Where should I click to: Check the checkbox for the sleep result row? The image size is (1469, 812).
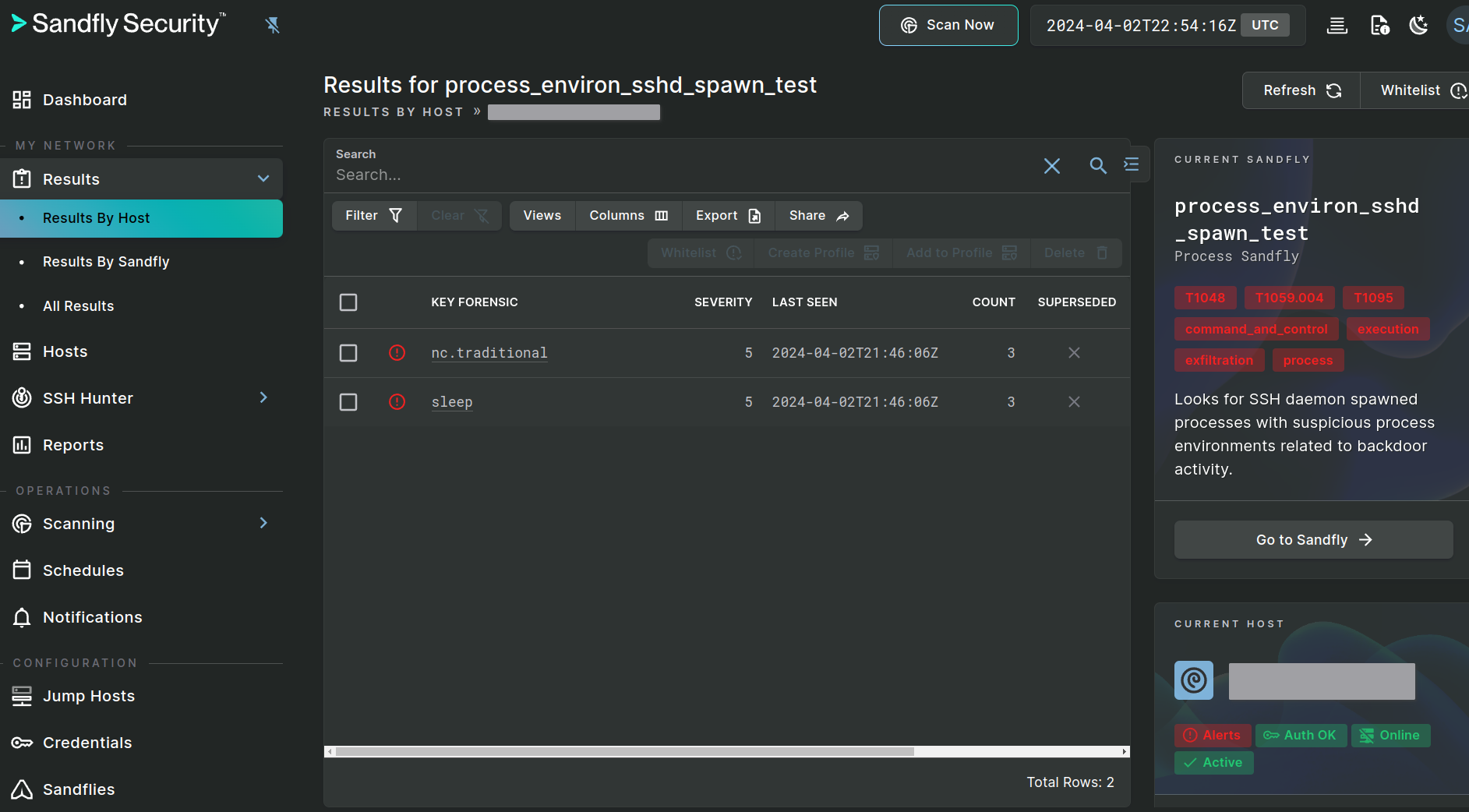pos(348,402)
